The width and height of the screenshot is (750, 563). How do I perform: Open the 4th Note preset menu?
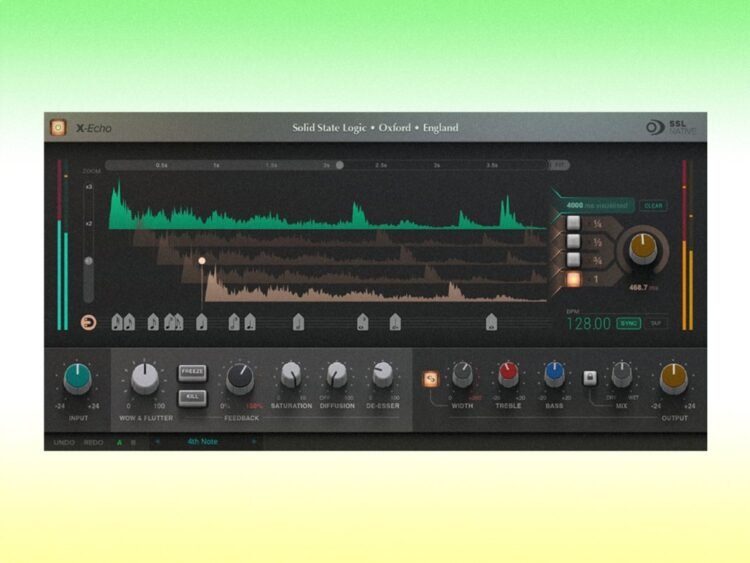coord(203,442)
